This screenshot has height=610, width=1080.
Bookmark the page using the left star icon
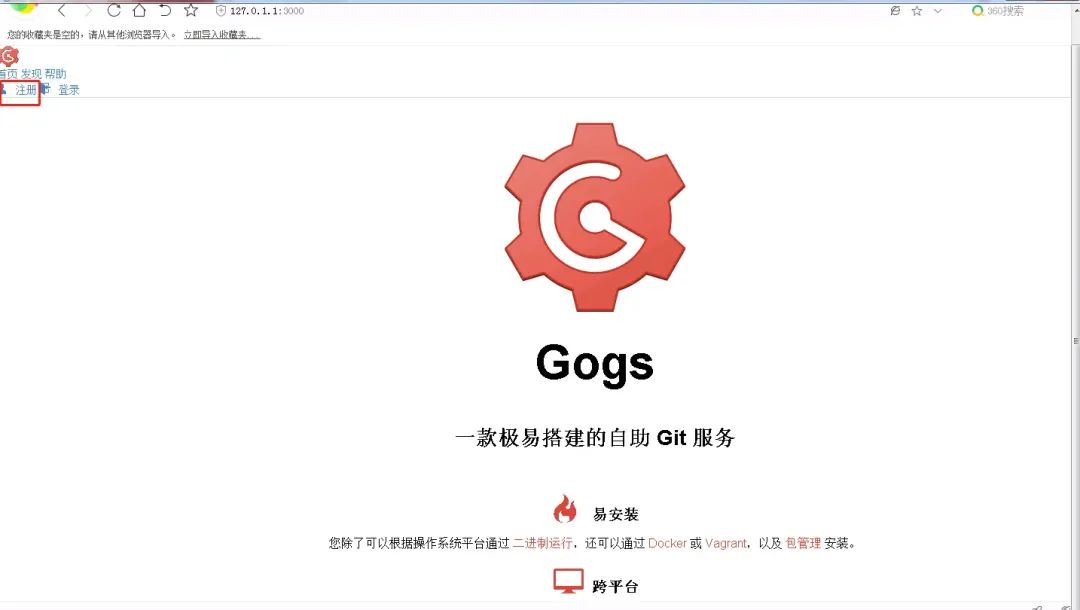191,10
